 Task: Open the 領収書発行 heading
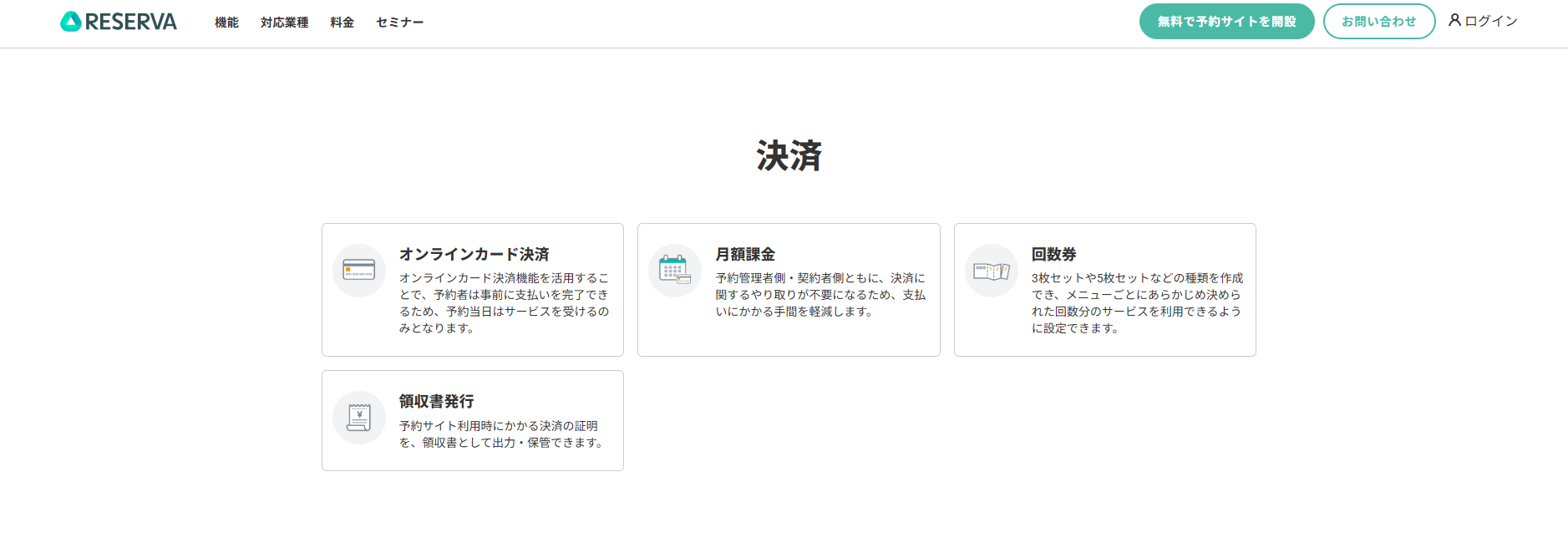(x=436, y=401)
